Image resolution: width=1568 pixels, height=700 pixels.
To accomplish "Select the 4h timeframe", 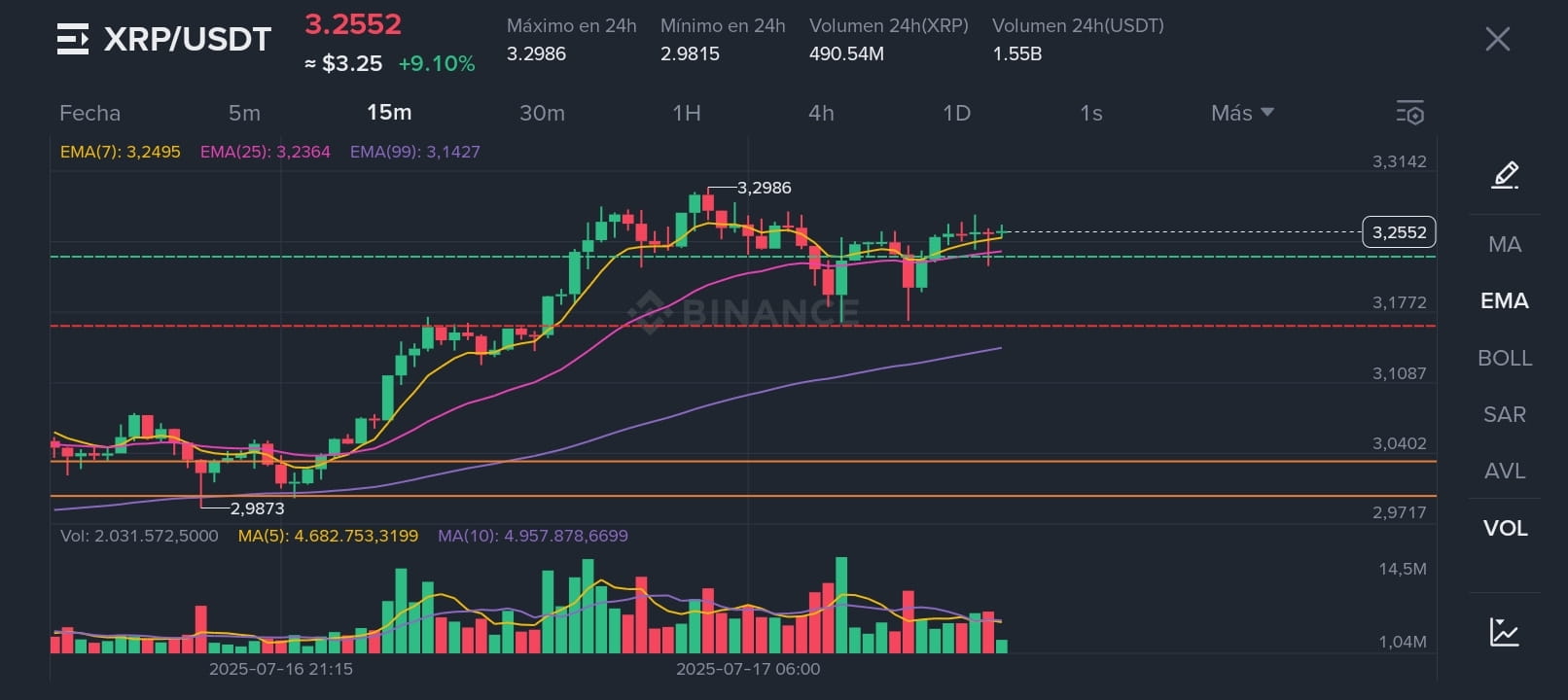I will 821,113.
